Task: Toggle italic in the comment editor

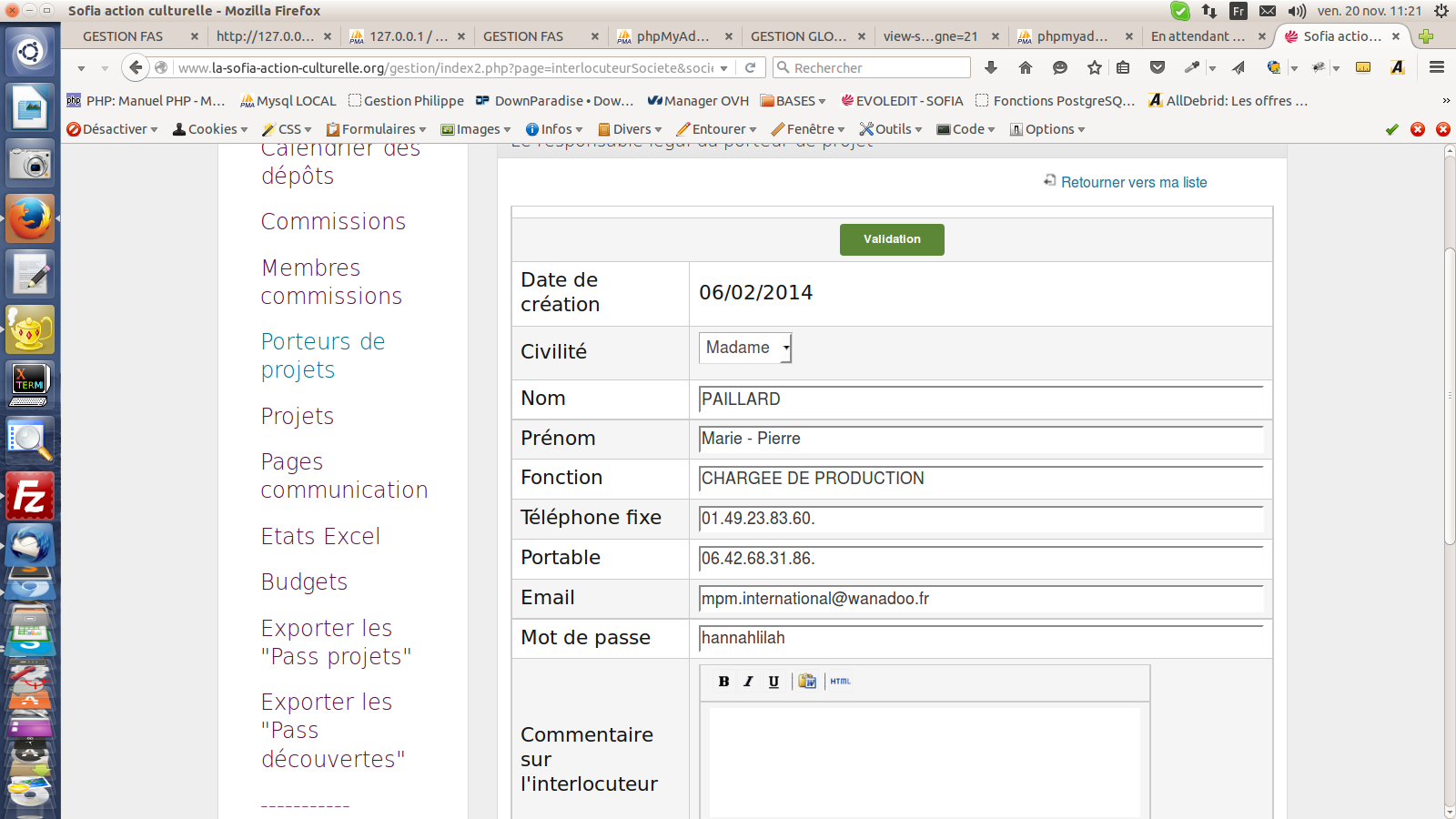Action: coord(748,681)
